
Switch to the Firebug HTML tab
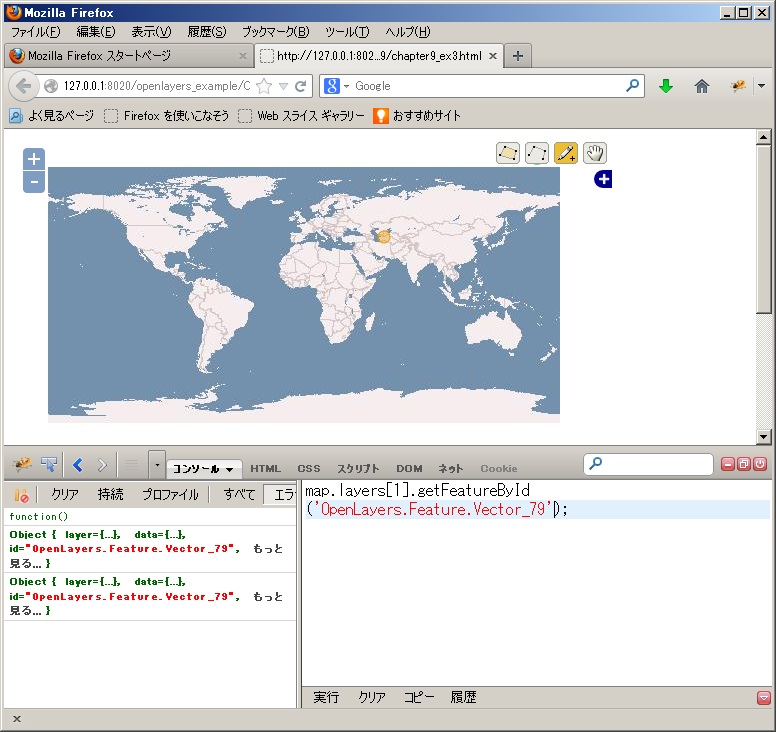(x=265, y=468)
